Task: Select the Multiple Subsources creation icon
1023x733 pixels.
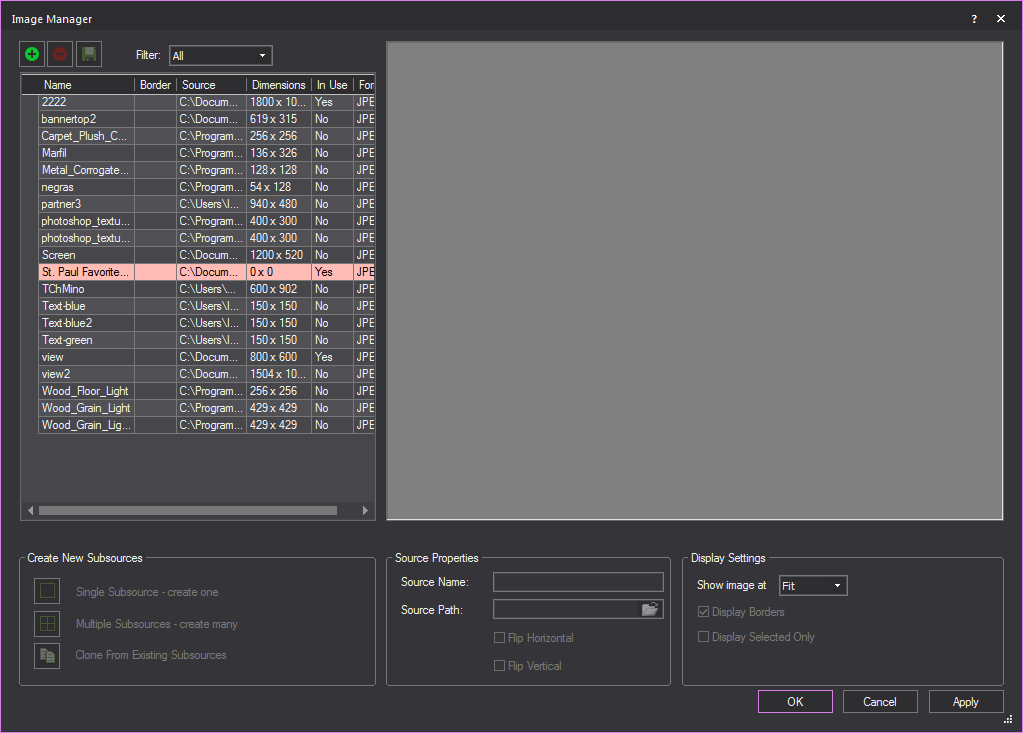Action: [47, 623]
